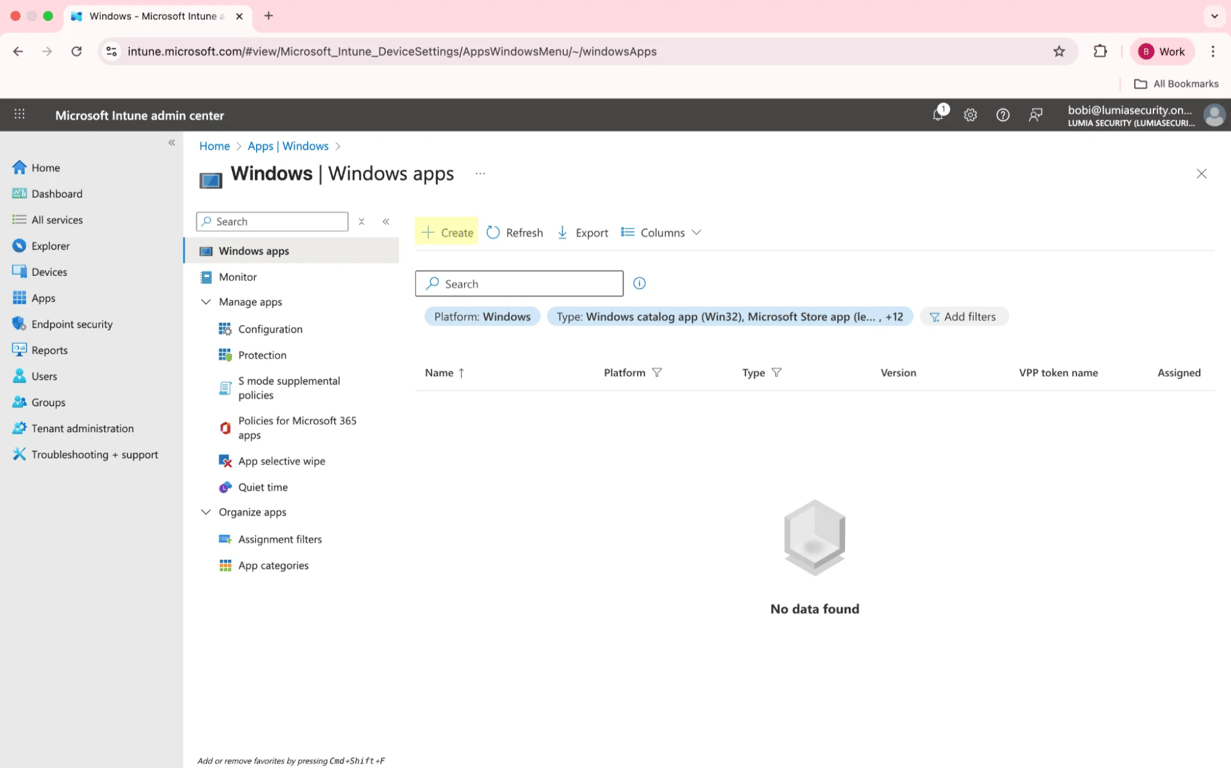Collapse the blade menu panel
The height and width of the screenshot is (768, 1231).
(x=386, y=222)
